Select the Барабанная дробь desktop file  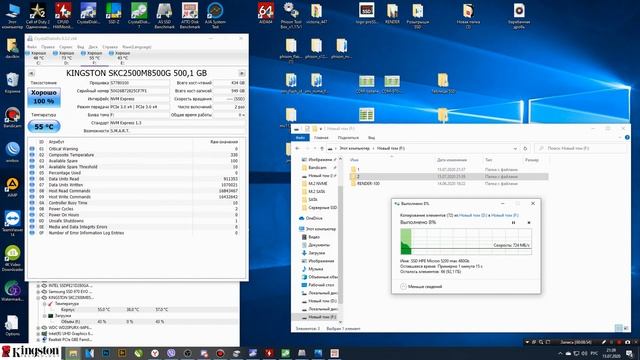(x=519, y=15)
